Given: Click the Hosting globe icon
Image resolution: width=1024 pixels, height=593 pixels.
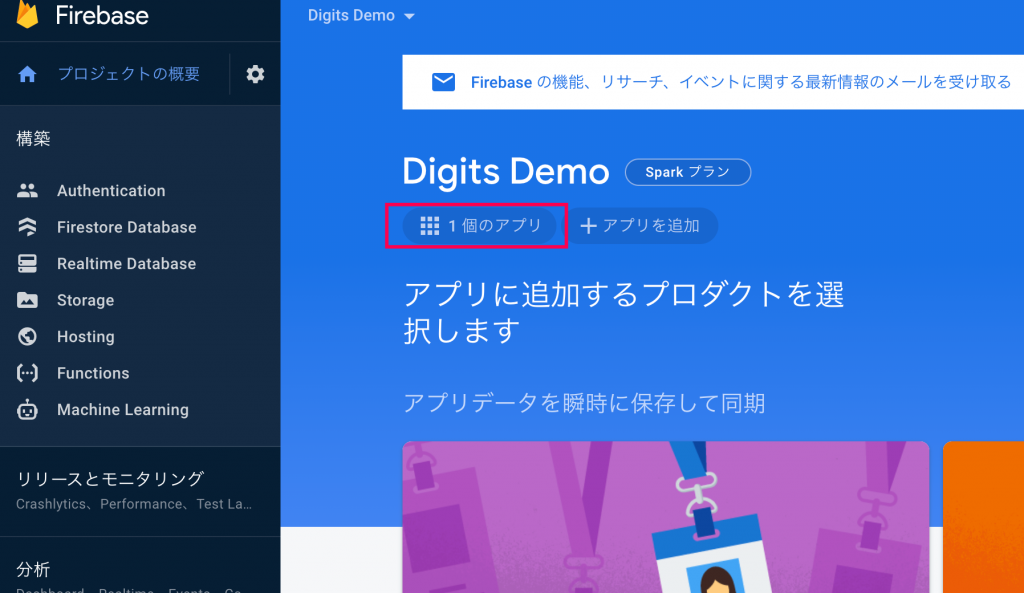Looking at the screenshot, I should point(27,336).
